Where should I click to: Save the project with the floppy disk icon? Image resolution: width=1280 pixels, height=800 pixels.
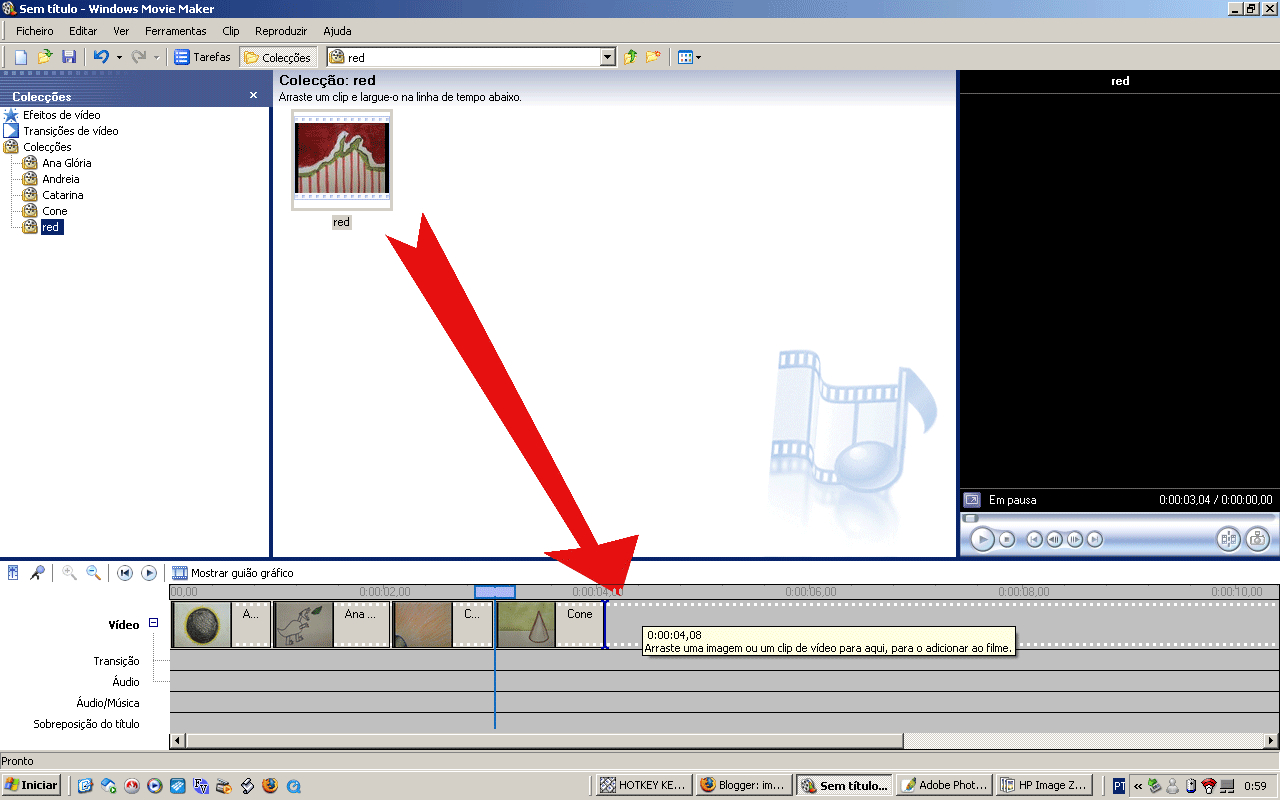tap(69, 57)
